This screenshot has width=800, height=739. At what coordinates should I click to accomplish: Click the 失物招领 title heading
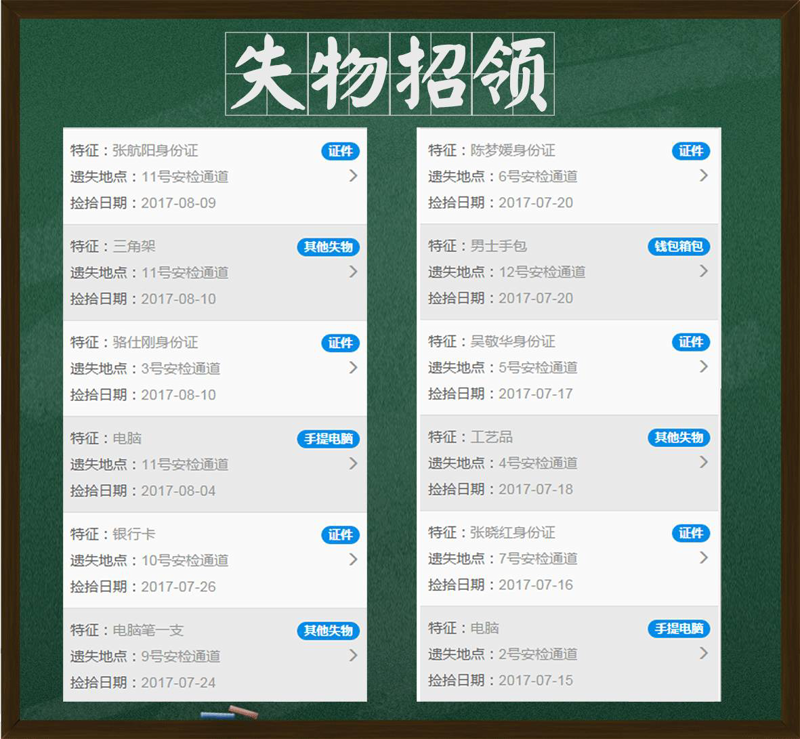tap(390, 74)
